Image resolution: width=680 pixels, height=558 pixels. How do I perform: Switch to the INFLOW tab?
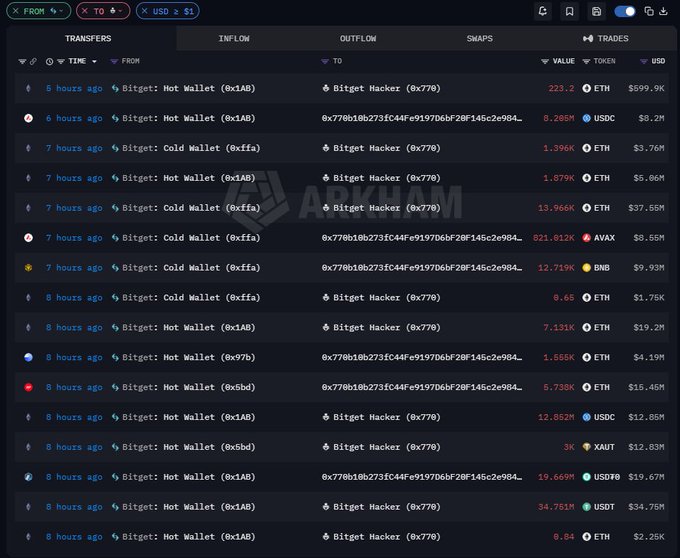click(x=234, y=38)
